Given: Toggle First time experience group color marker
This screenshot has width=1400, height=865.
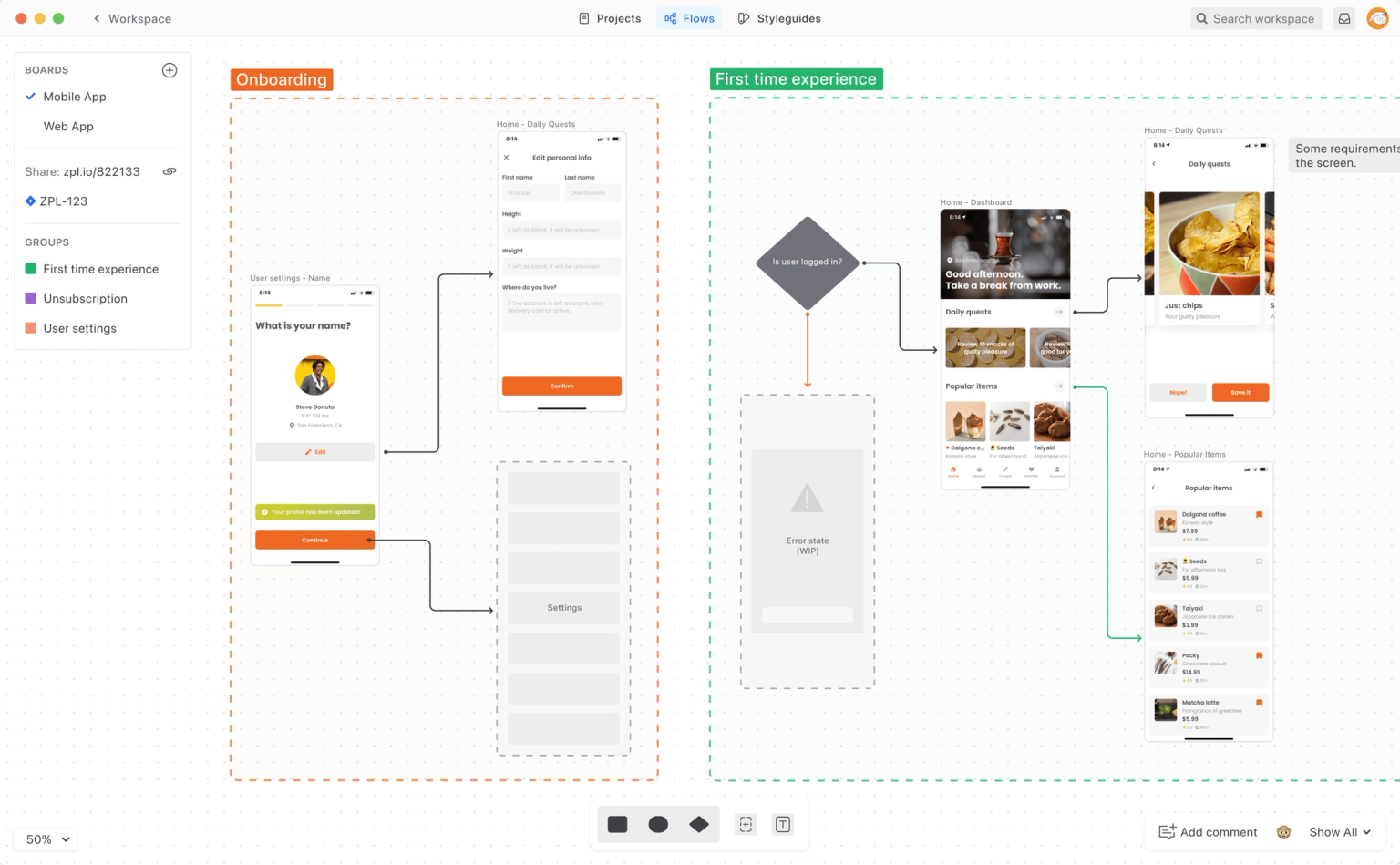Looking at the screenshot, I should click(x=30, y=269).
